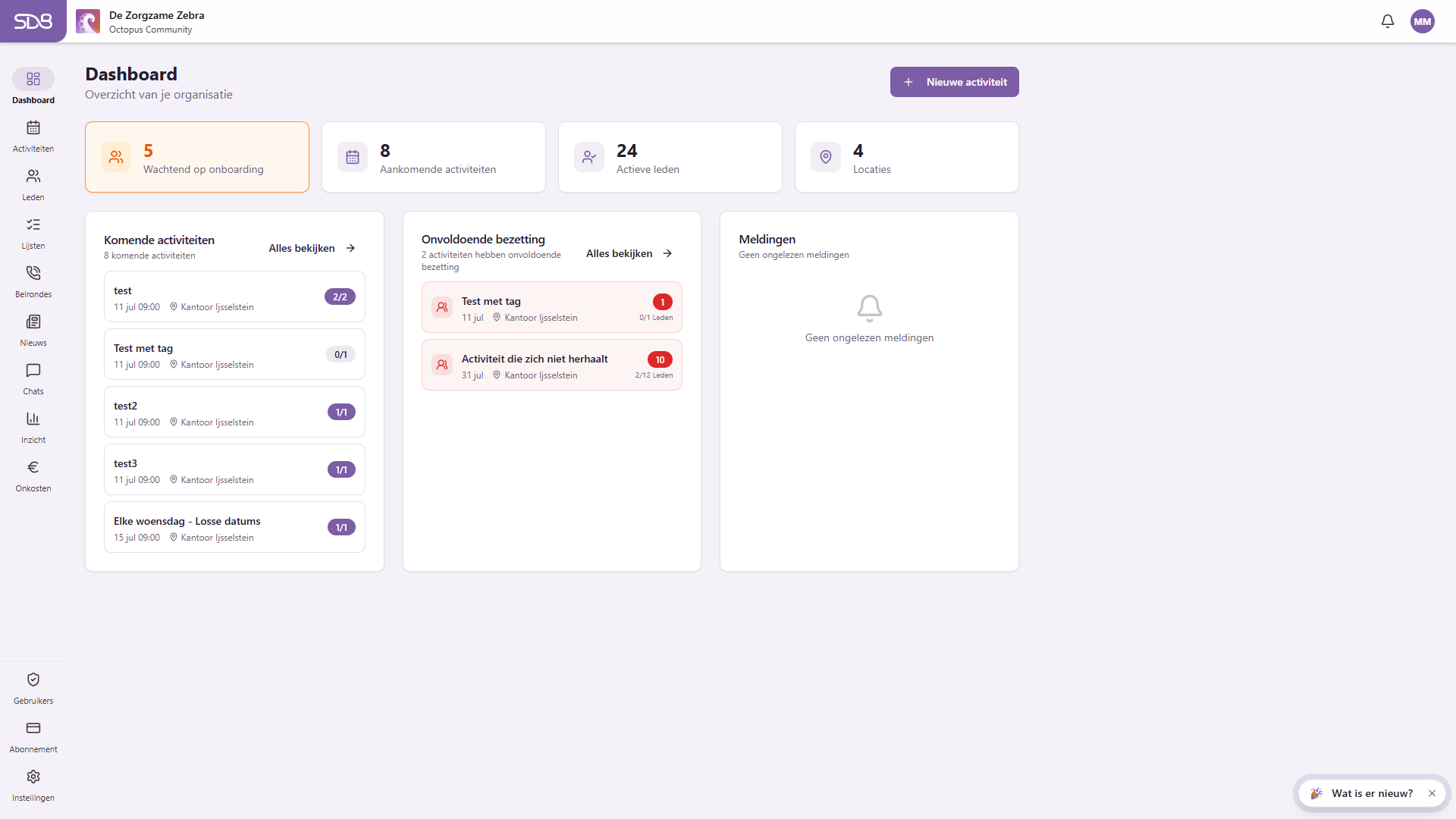Click 15 jul 09:00 on Elke woensdag row
This screenshot has width=1456, height=819.
[136, 538]
